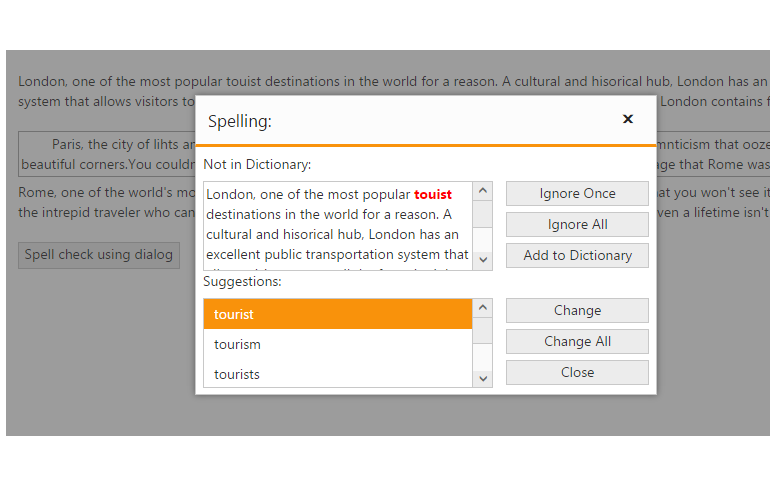Click inside the Not in Dictionary text area

337,235
